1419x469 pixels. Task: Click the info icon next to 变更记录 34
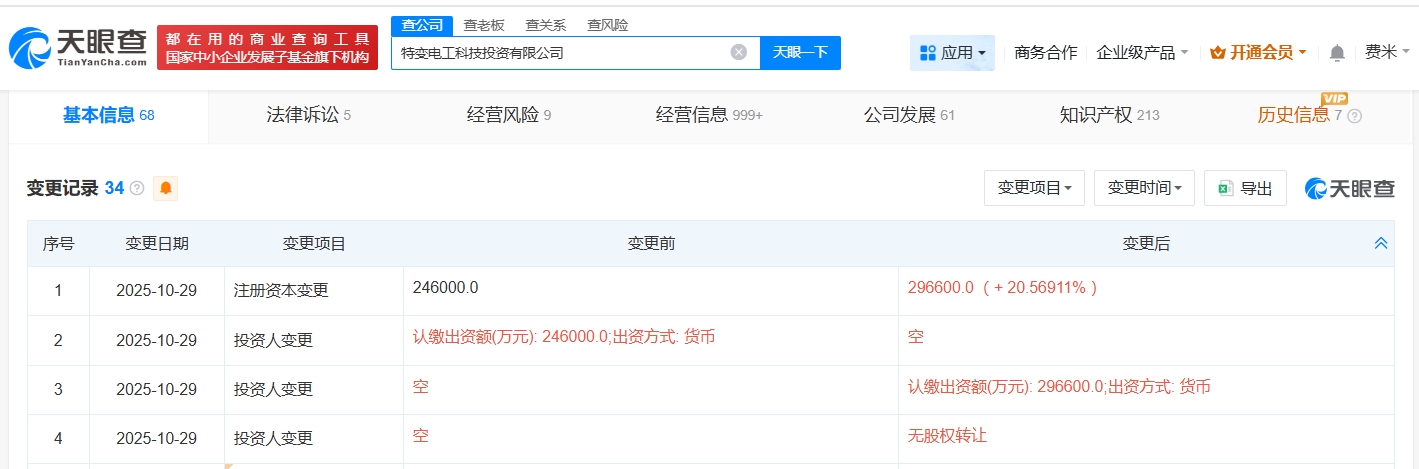coord(137,188)
